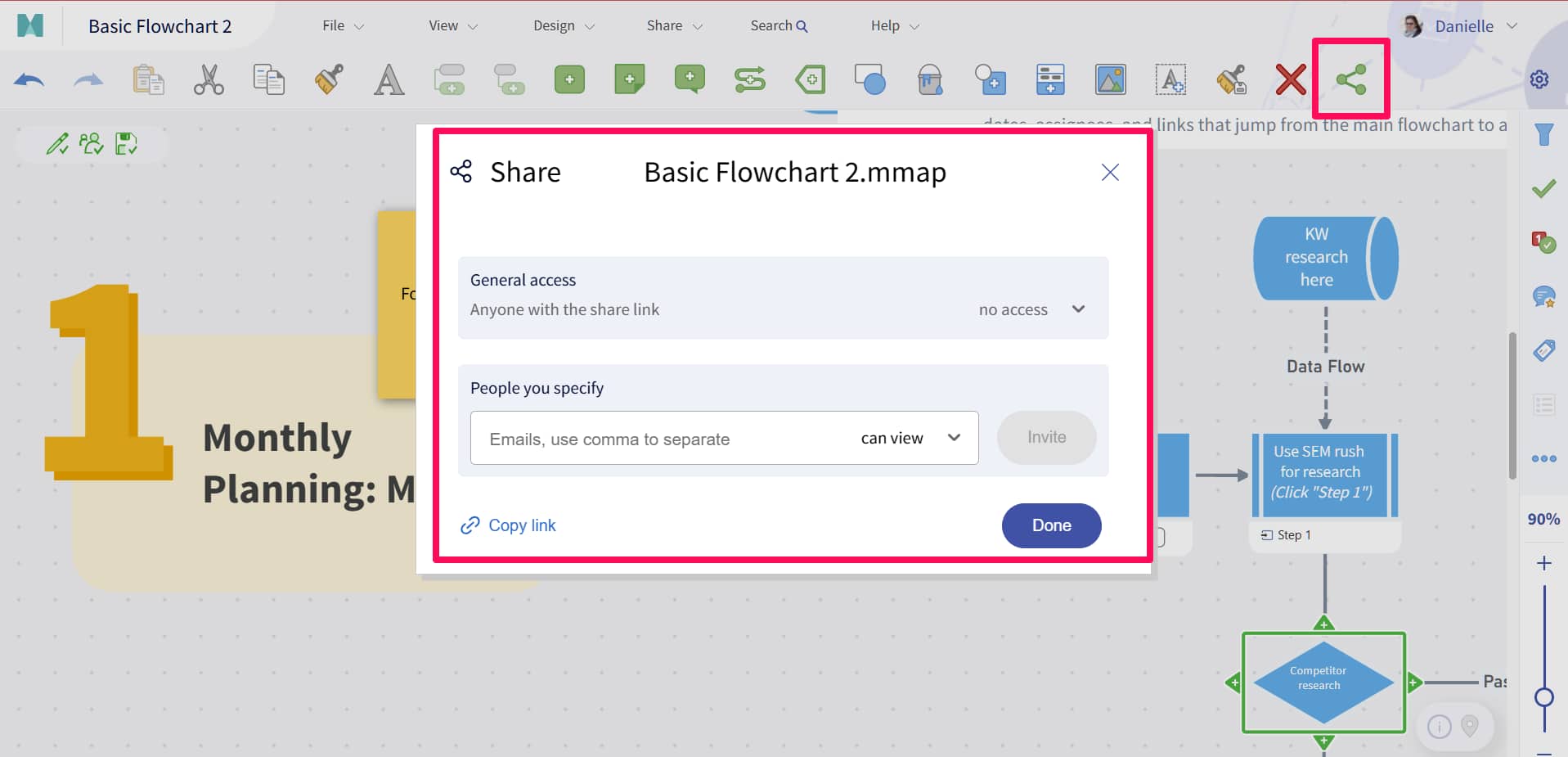
Task: Open the Design menu
Action: [564, 26]
